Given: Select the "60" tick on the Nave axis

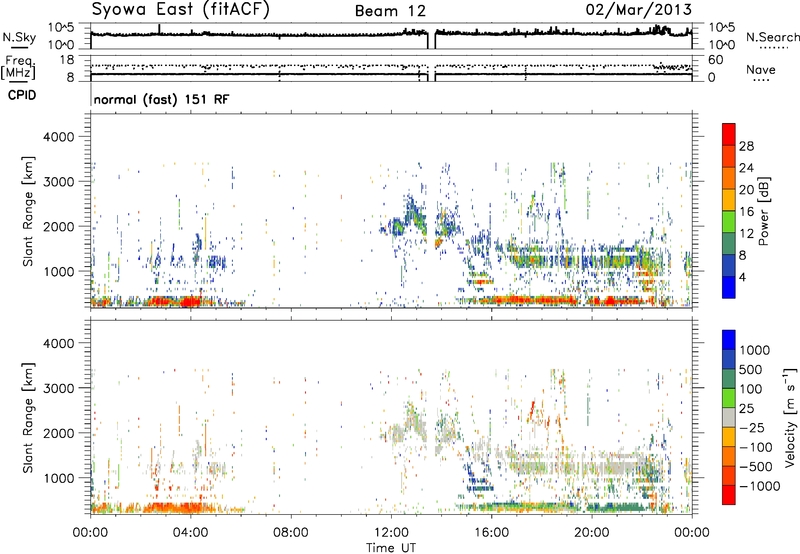Looking at the screenshot, I should tap(715, 59).
